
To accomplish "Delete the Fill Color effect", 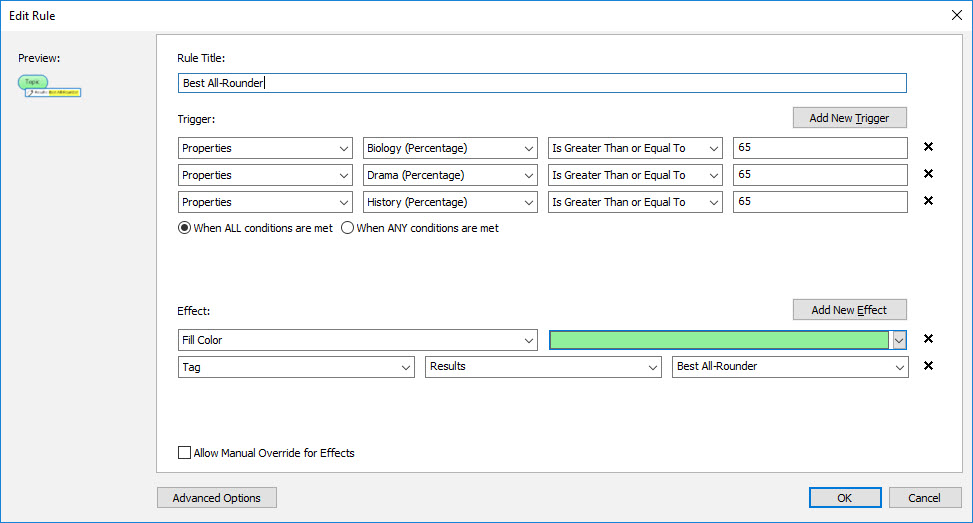I will [928, 340].
